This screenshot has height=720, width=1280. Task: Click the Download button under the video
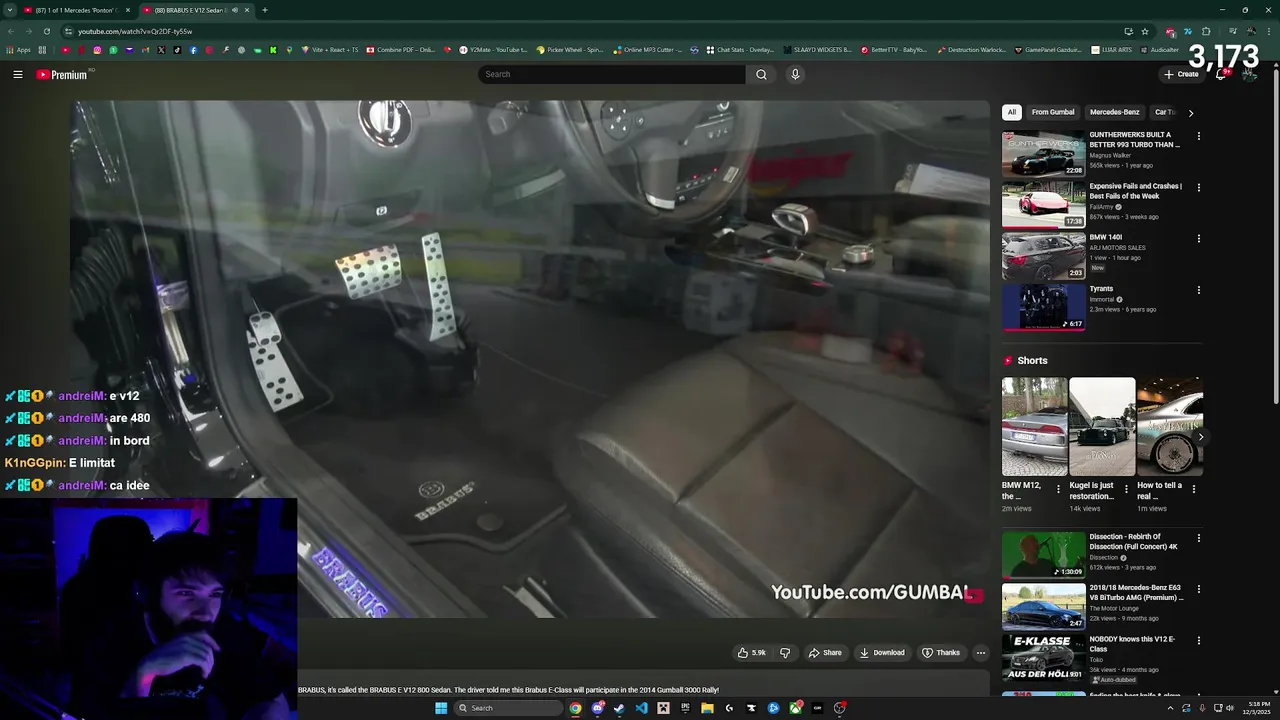tap(881, 653)
